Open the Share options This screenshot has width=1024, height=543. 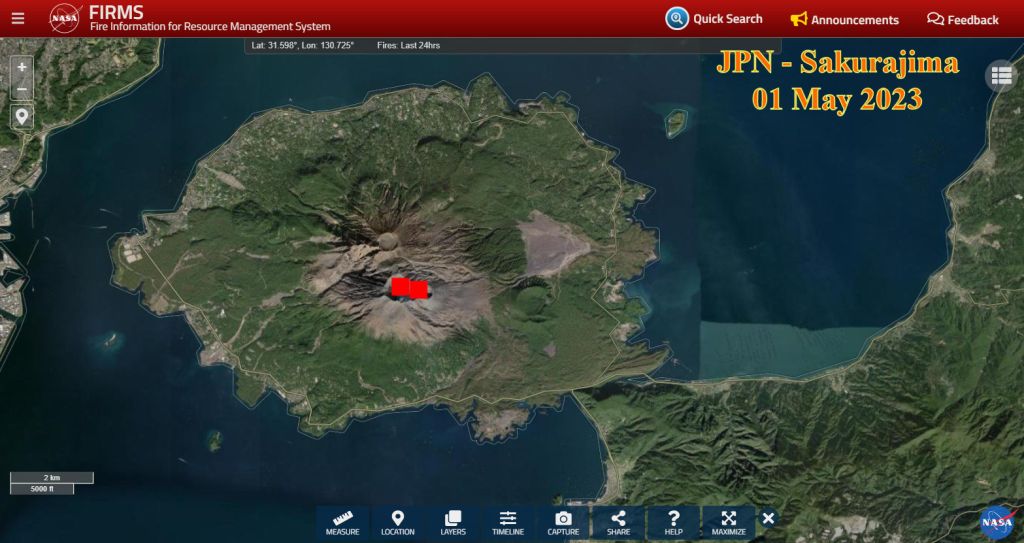(618, 522)
